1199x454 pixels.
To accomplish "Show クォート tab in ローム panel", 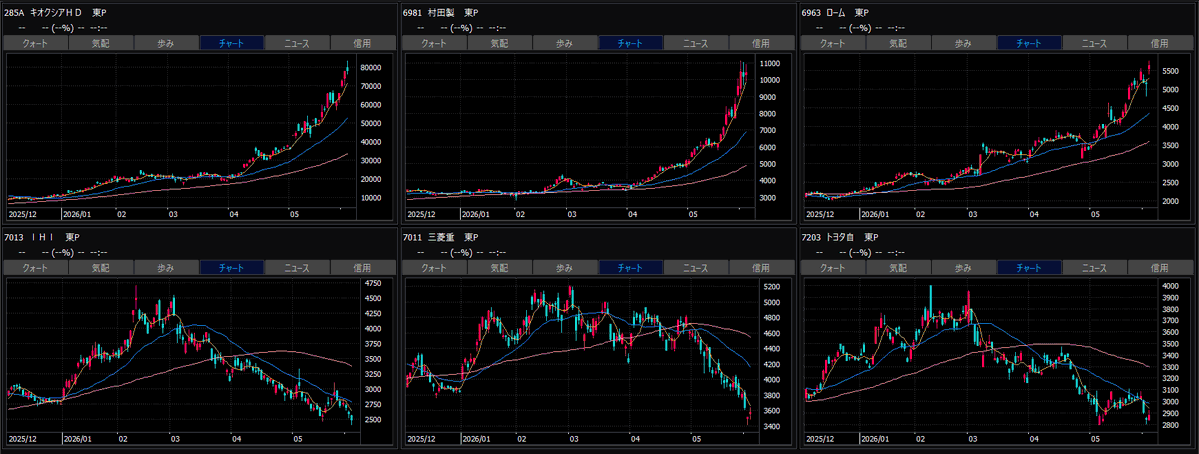I will coord(833,43).
